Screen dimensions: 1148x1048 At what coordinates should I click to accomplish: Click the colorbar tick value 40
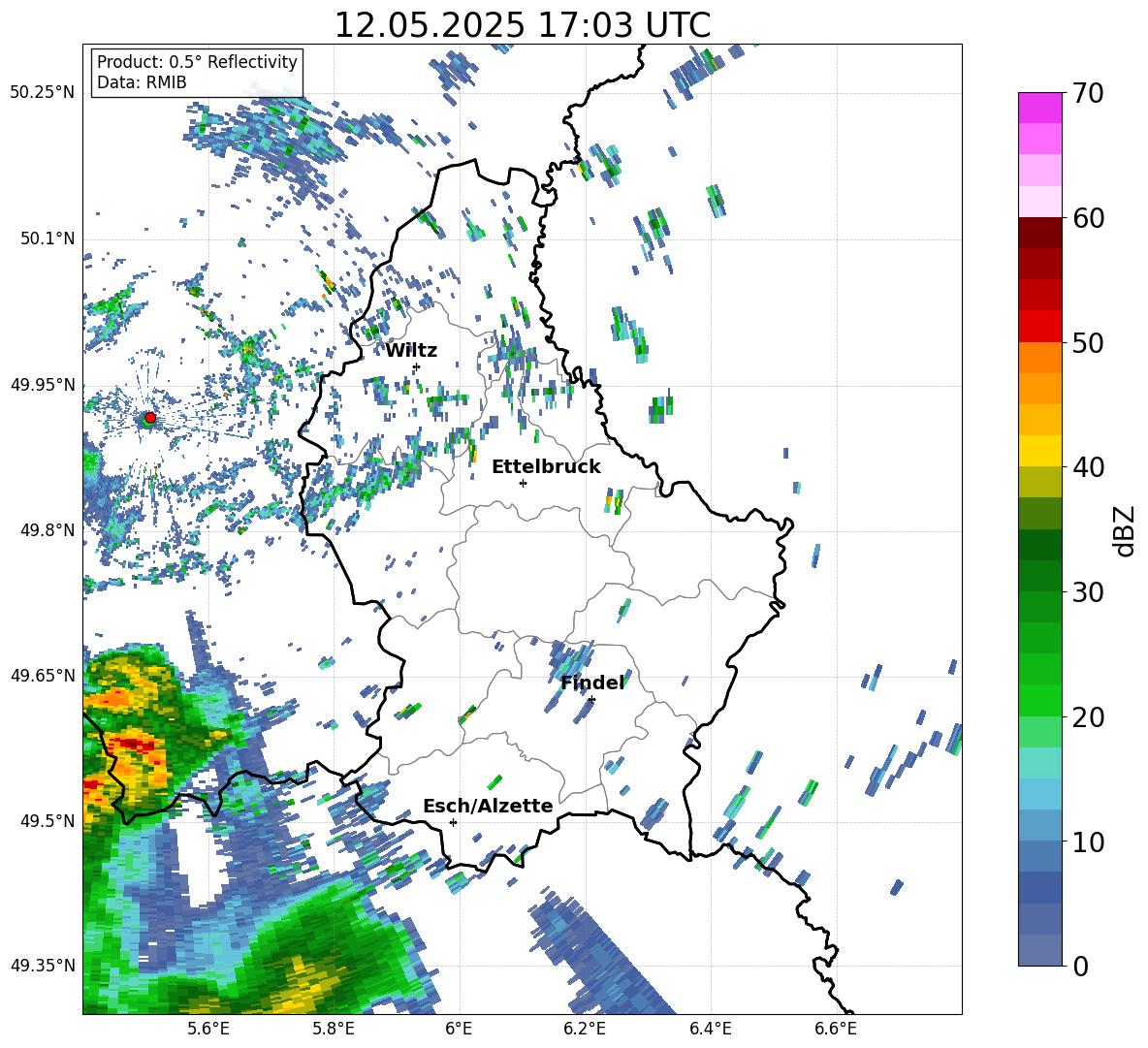pos(1088,467)
